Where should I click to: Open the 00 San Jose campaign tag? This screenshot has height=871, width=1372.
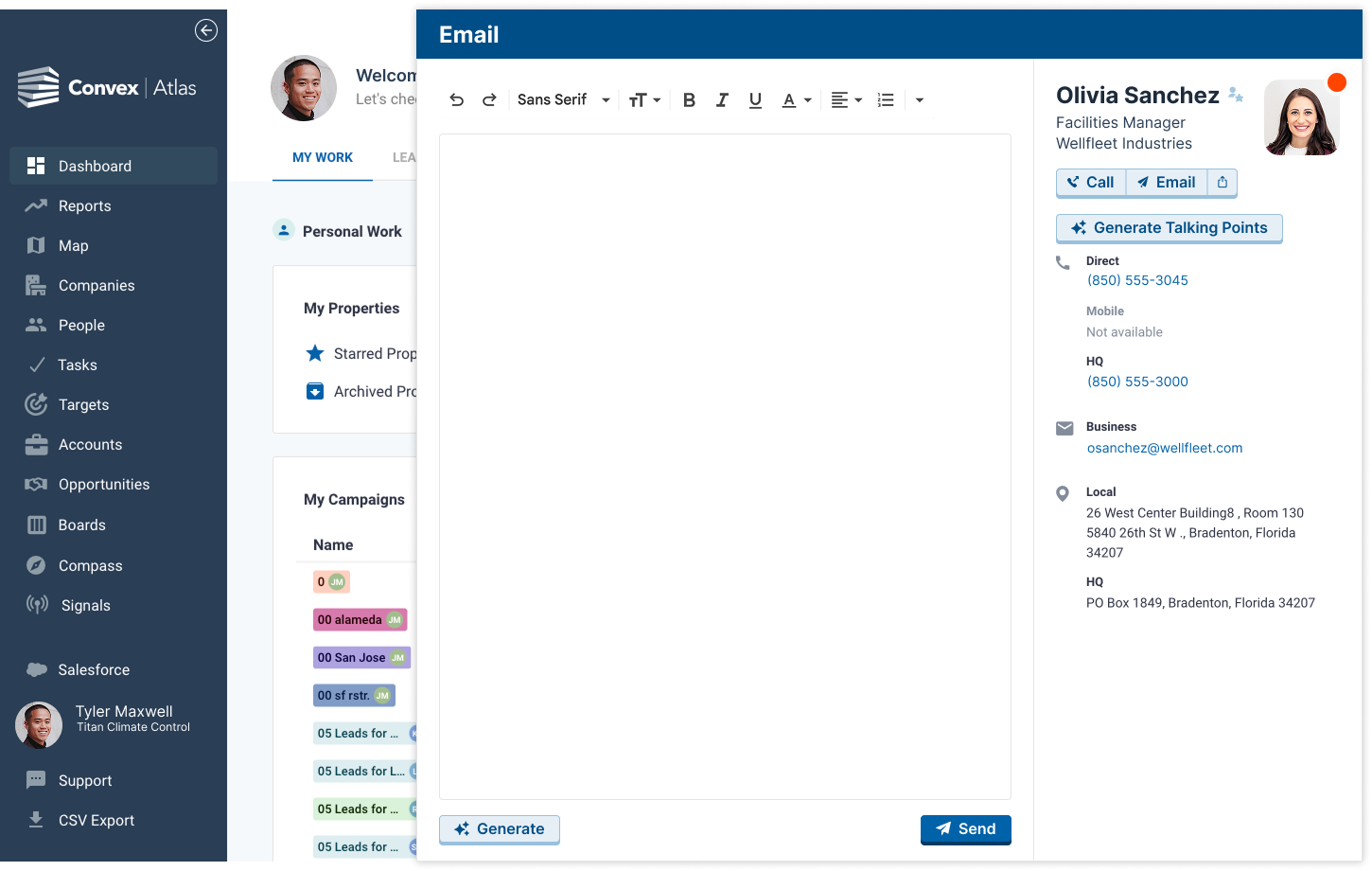tap(361, 658)
